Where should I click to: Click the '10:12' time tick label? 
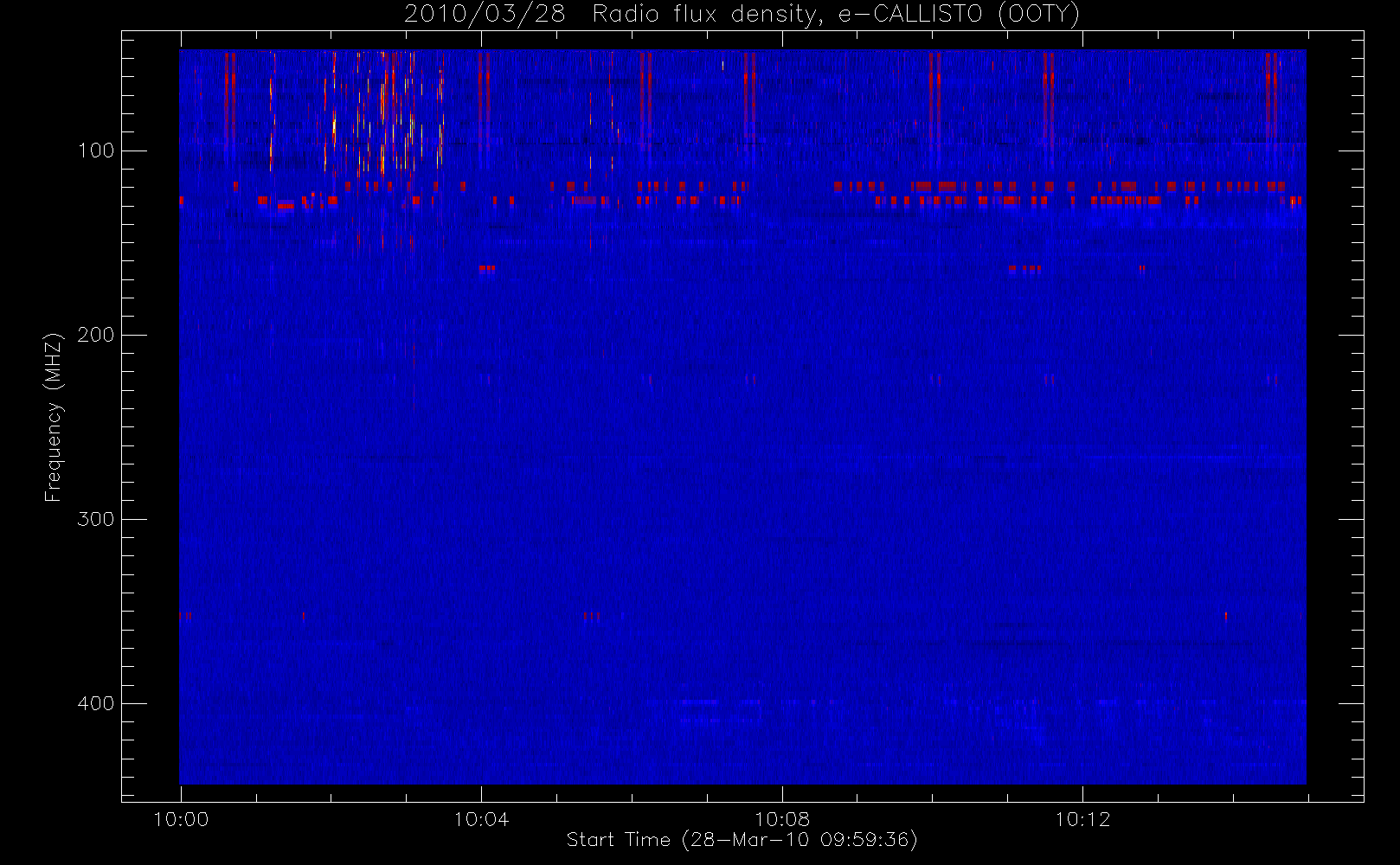click(x=1082, y=819)
